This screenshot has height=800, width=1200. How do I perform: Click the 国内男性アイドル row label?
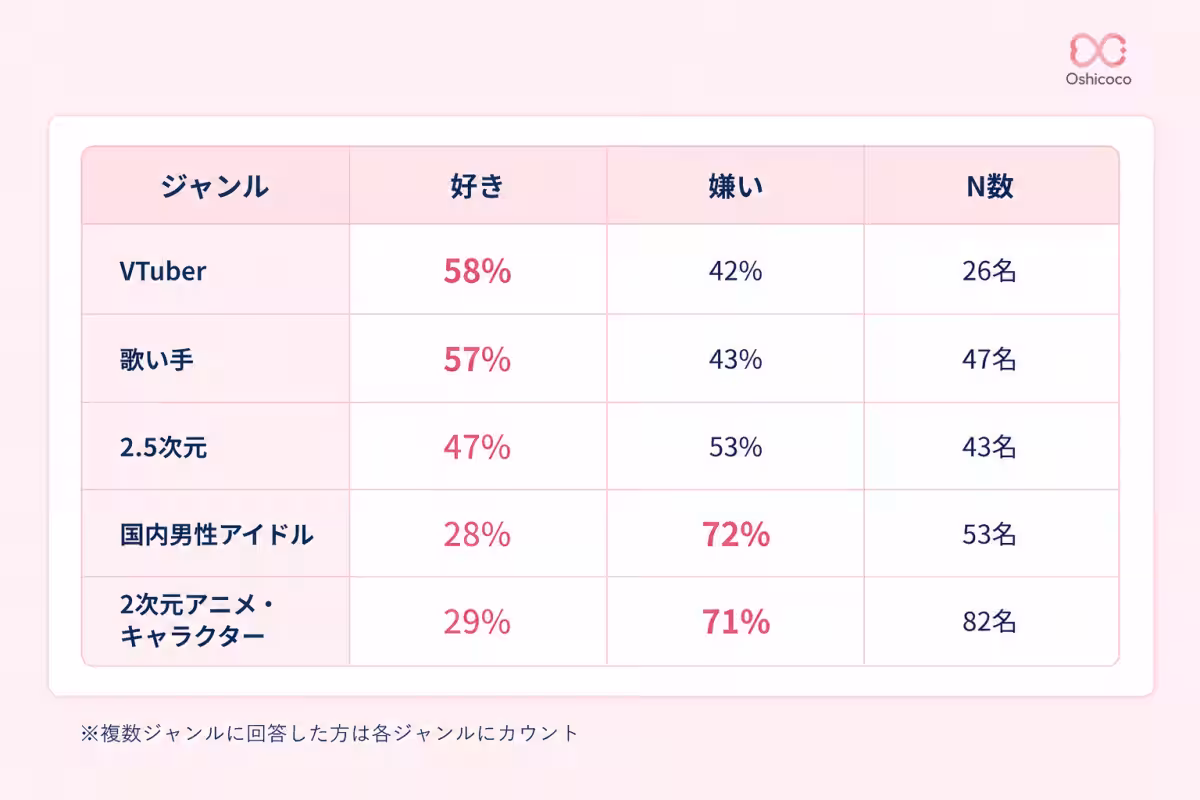coord(216,534)
